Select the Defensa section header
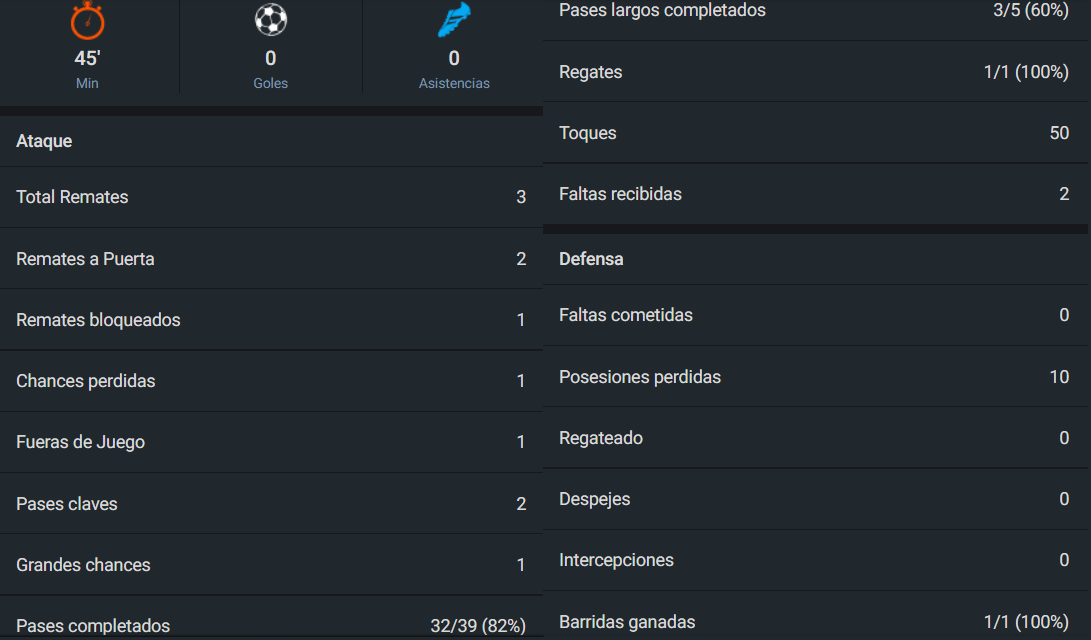The image size is (1091, 640). click(x=591, y=259)
